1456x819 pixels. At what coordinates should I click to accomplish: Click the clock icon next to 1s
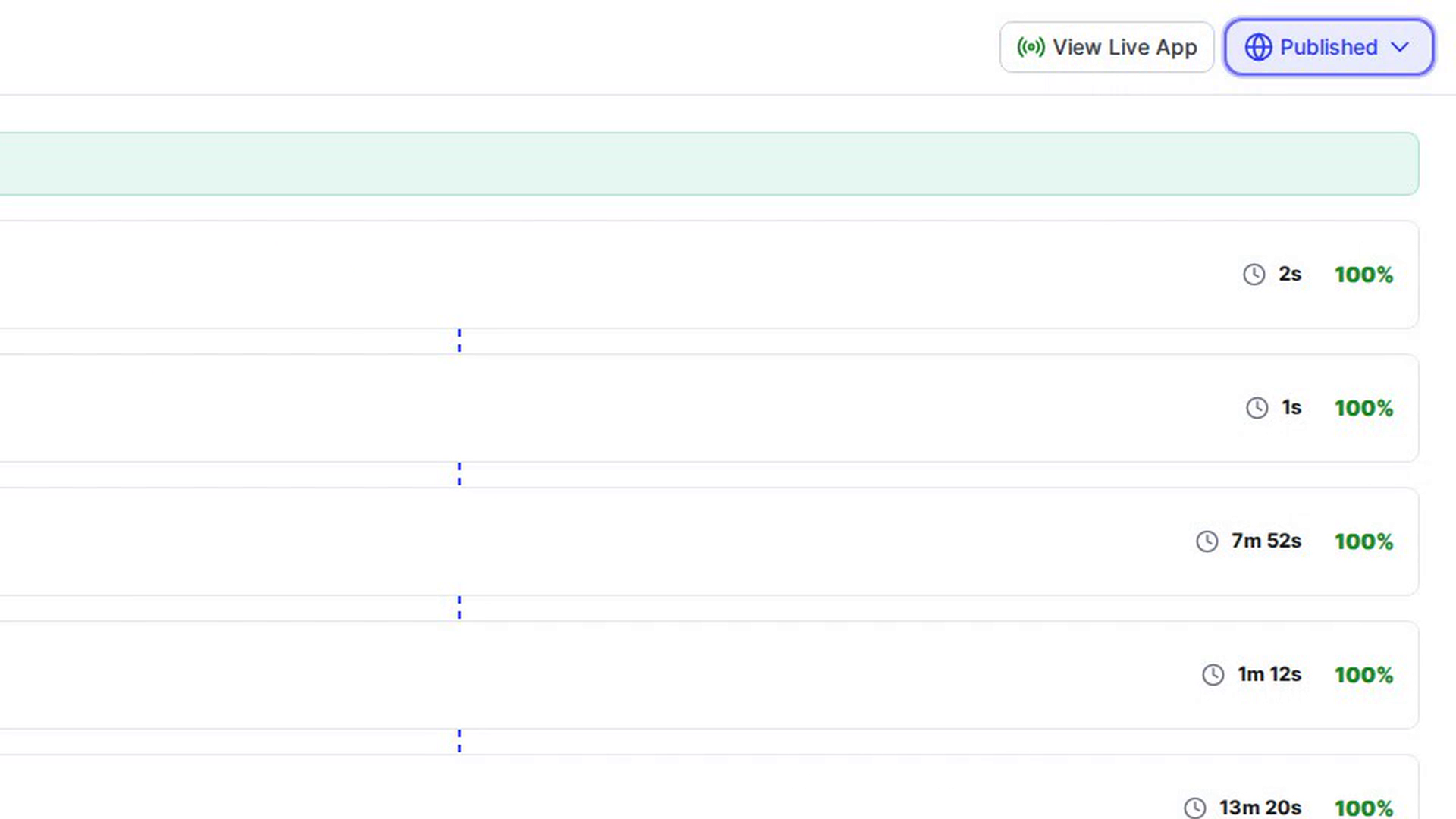[x=1257, y=408]
